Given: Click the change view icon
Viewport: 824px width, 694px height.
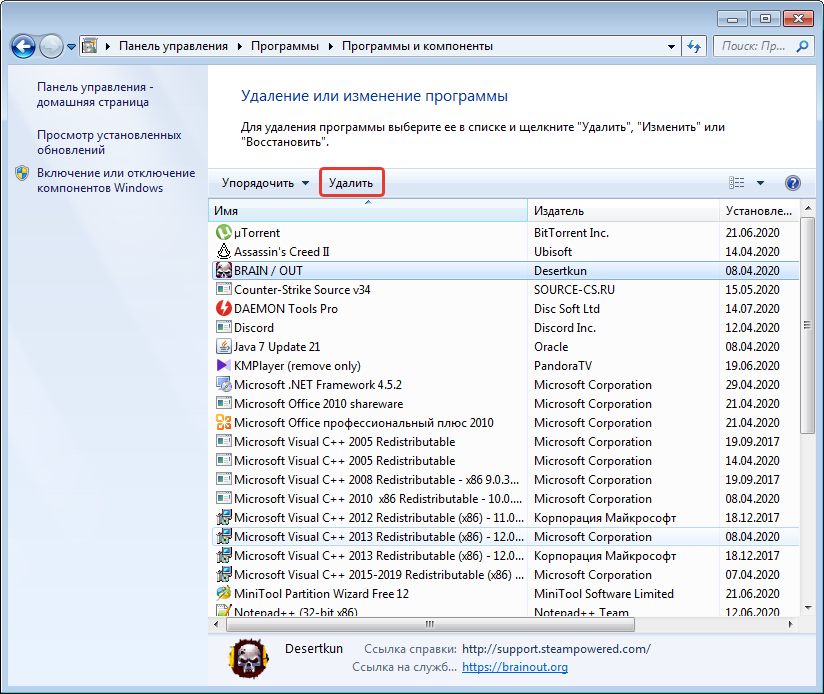Looking at the screenshot, I should coord(737,183).
